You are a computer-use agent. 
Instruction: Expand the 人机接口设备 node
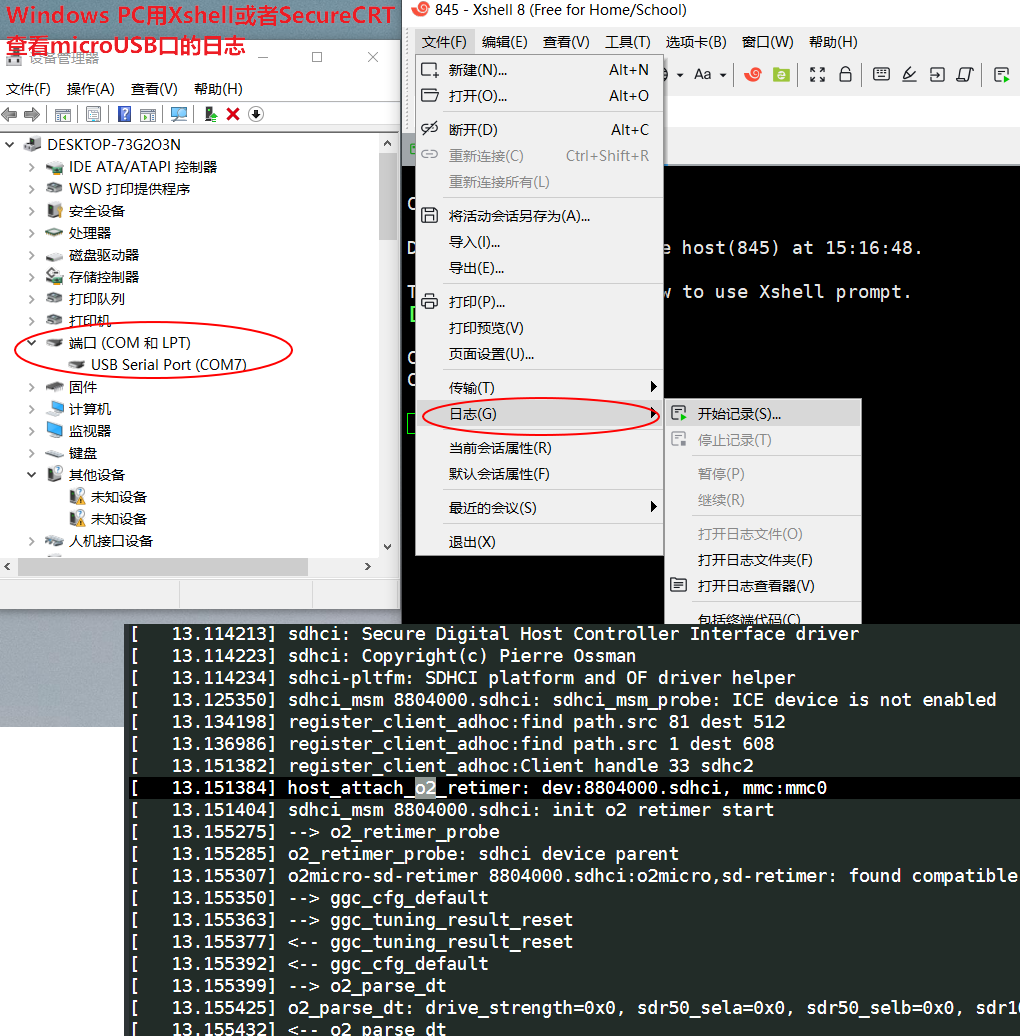coord(31,541)
